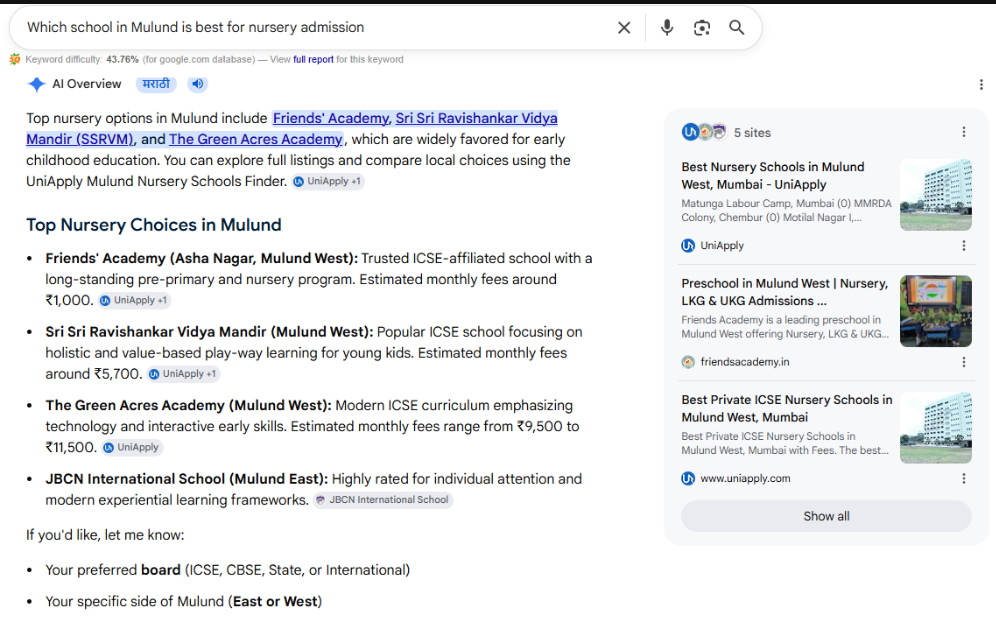This screenshot has width=996, height=618.
Task: Switch AI Overview language to मराठी
Action: point(156,84)
